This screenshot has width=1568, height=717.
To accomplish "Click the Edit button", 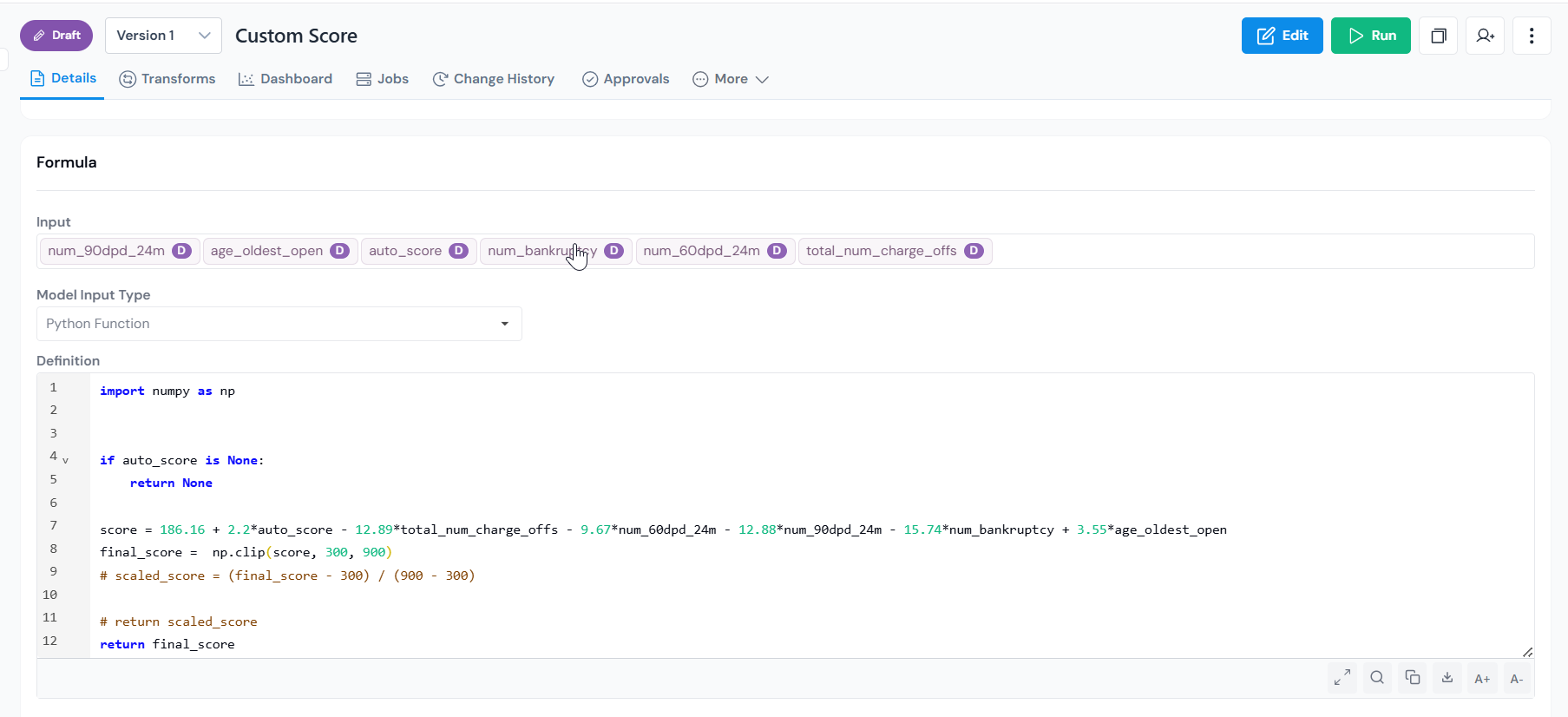I will point(1282,36).
